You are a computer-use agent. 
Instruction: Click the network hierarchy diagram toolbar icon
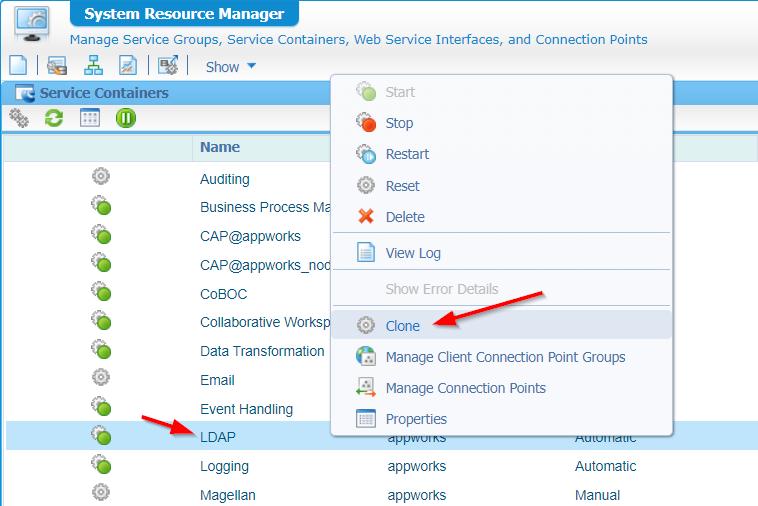click(93, 66)
